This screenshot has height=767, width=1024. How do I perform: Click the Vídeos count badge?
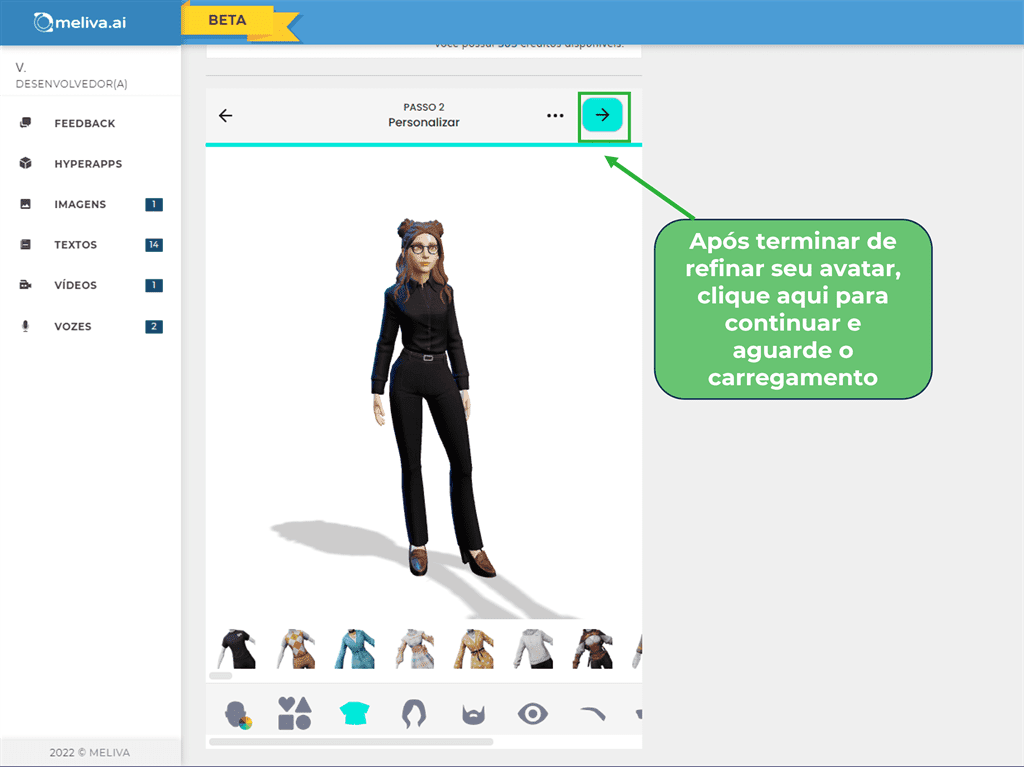pyautogui.click(x=154, y=286)
